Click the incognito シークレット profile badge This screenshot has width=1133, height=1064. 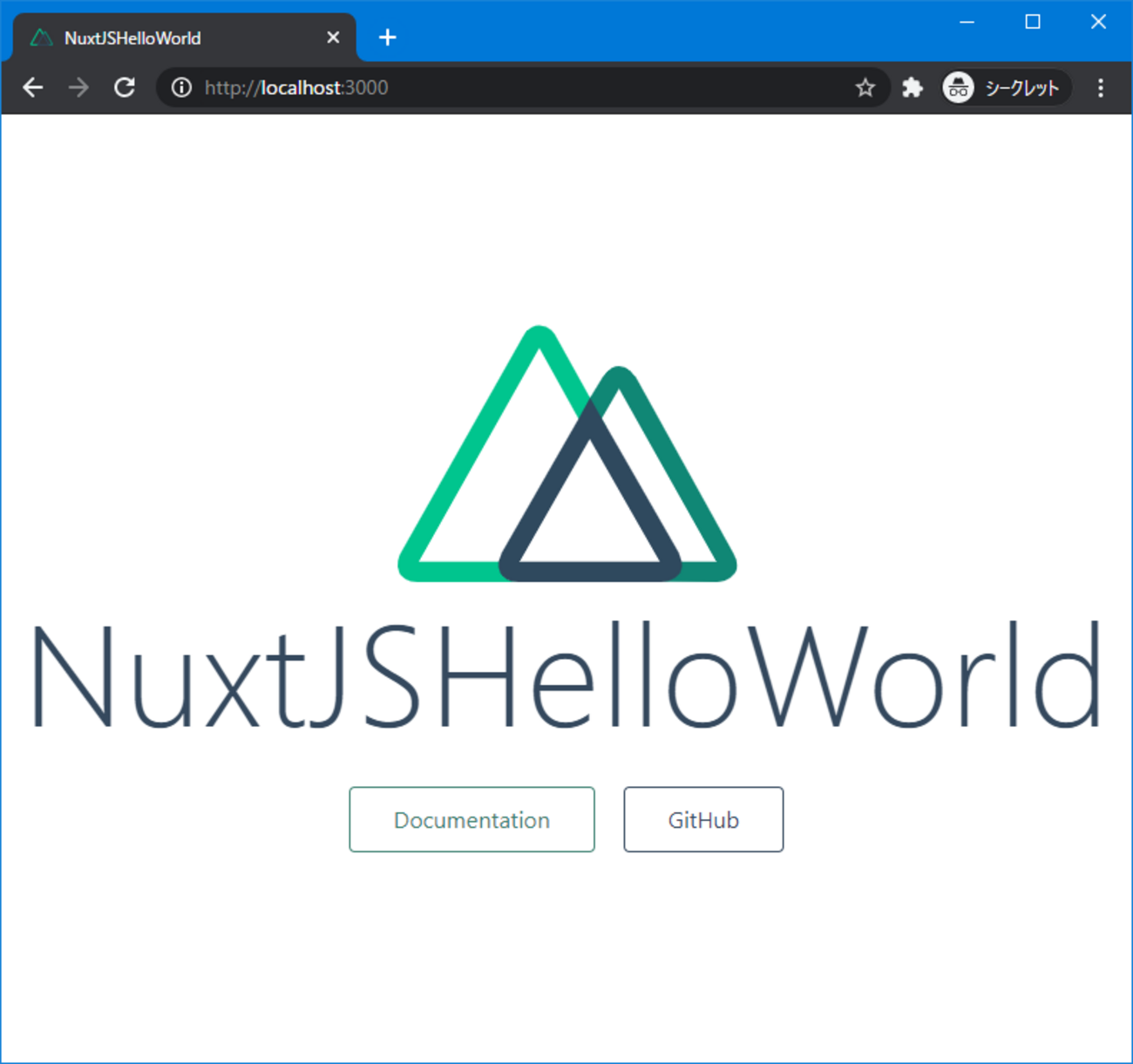pos(1005,87)
